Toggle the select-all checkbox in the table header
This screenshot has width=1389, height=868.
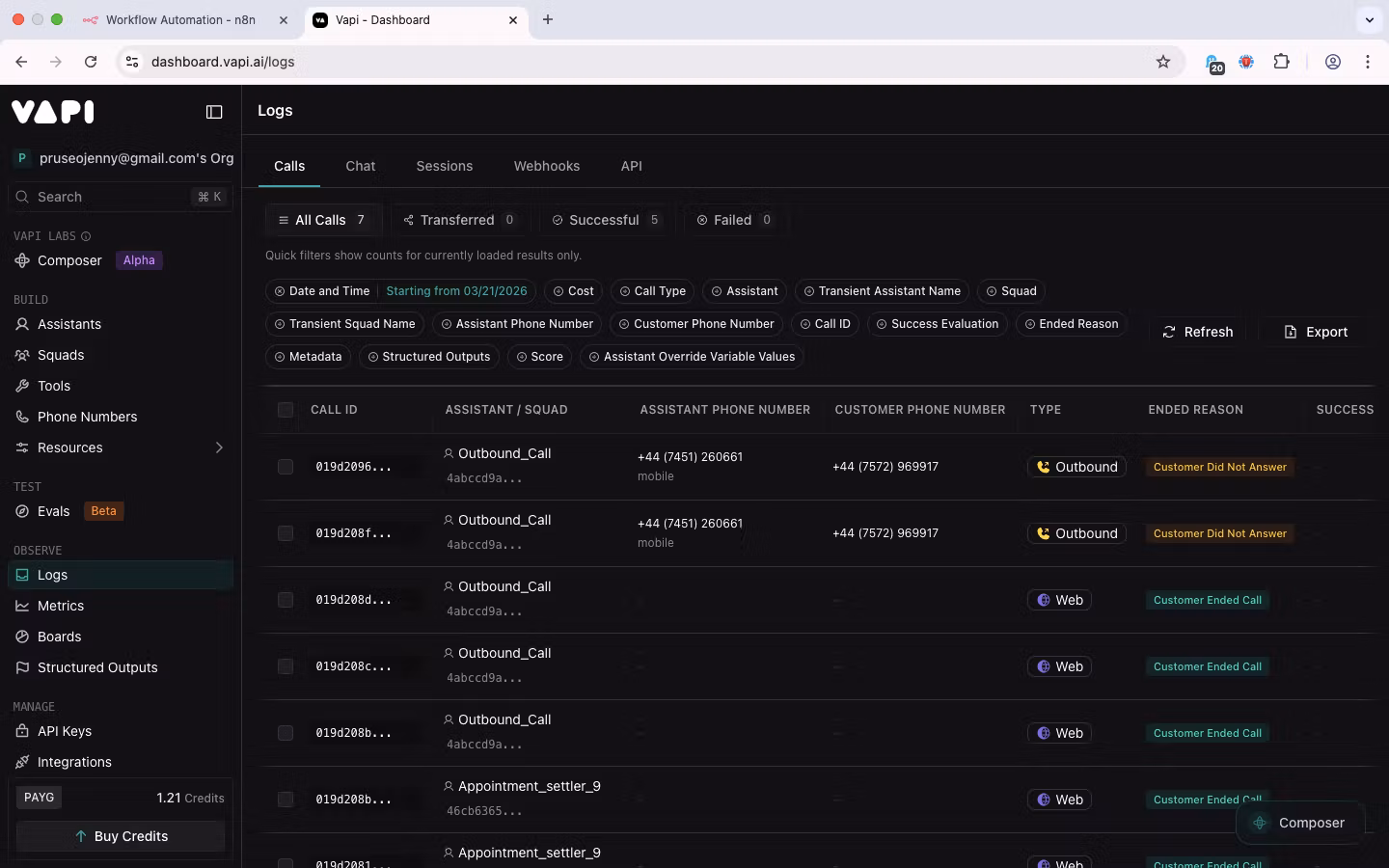(x=286, y=410)
